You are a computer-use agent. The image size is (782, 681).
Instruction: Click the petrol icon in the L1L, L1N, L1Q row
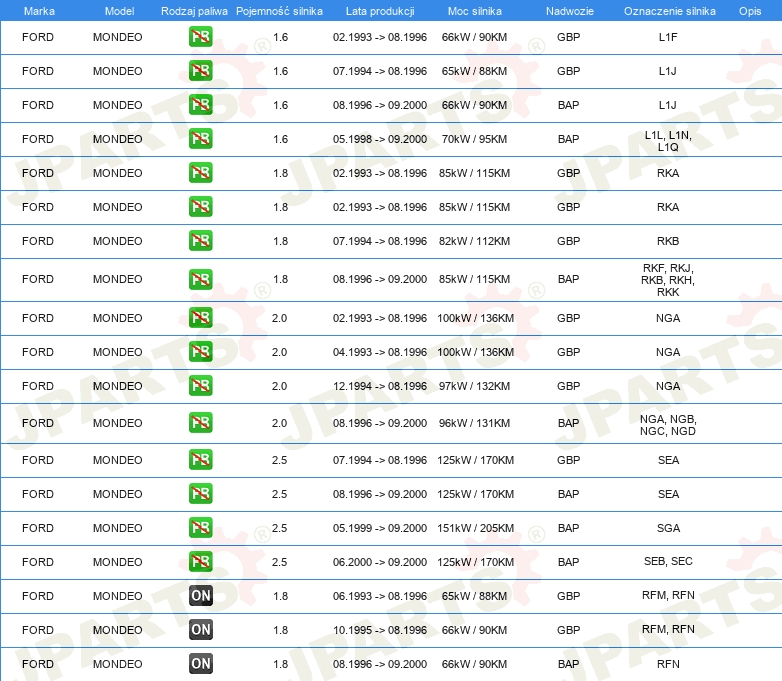[x=200, y=139]
